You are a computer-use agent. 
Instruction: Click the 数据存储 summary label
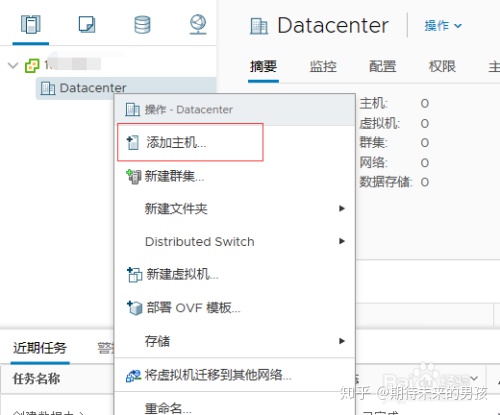[x=386, y=182]
